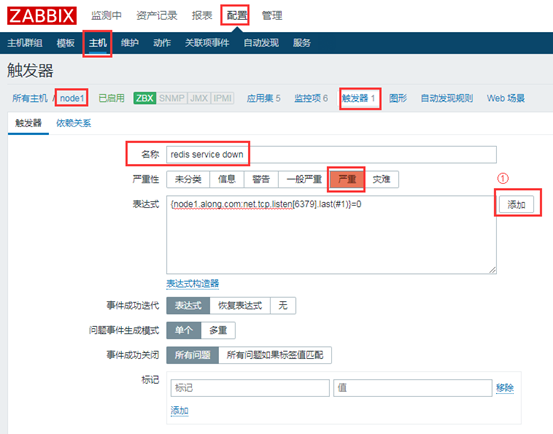The height and width of the screenshot is (434, 553).
Task: Open the 报表 top menu
Action: tap(202, 16)
